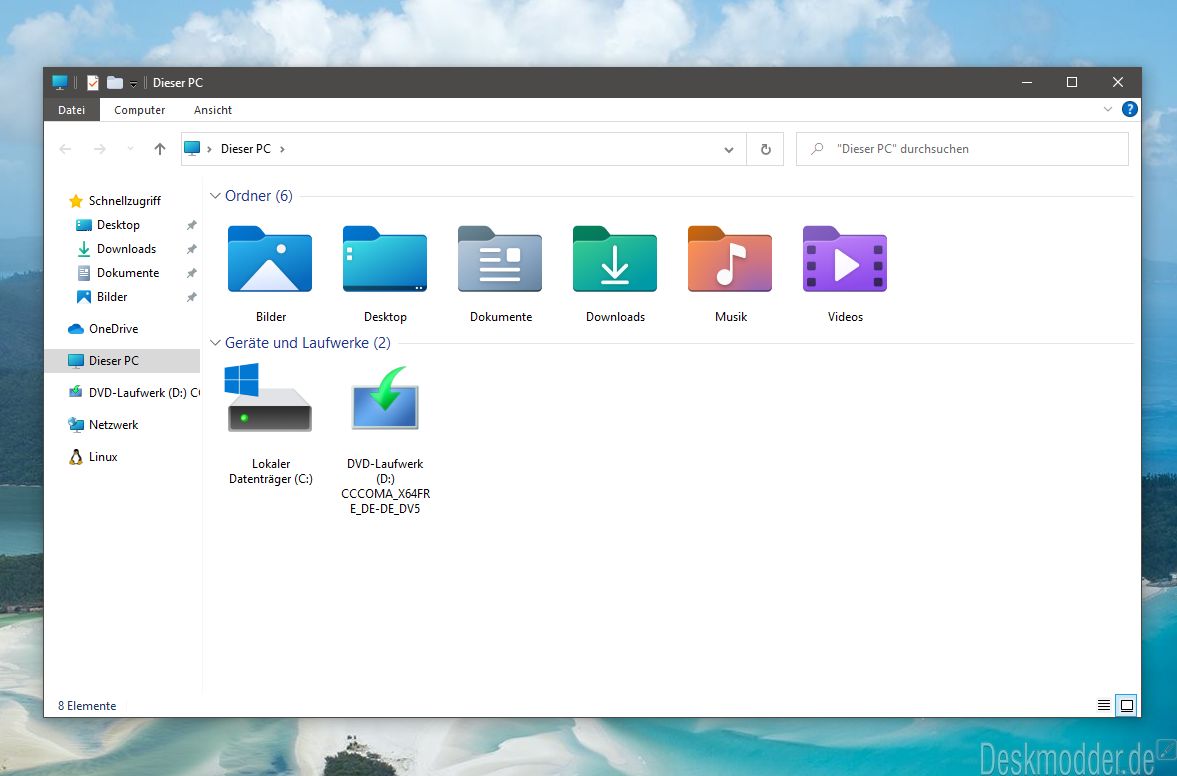1177x776 pixels.
Task: Switch to large icons view in status bar
Action: point(1126,705)
